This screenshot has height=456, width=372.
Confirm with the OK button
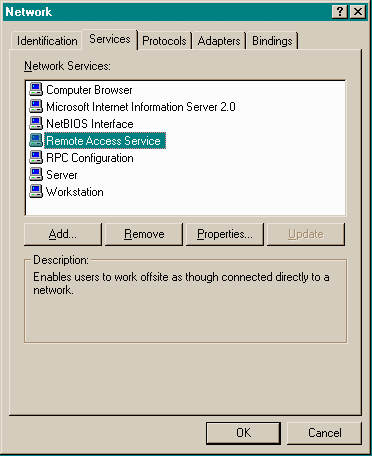point(243,433)
